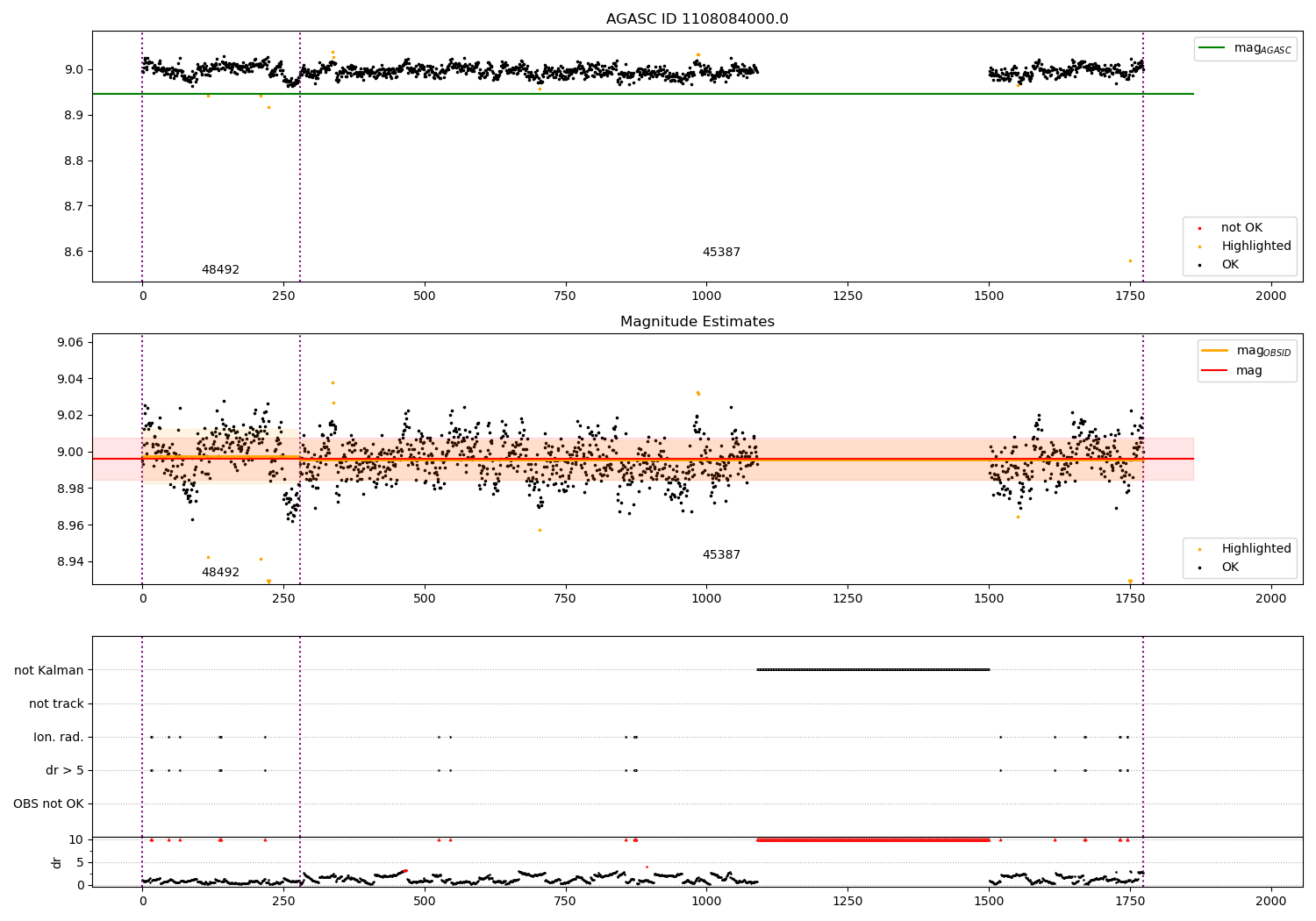This screenshot has width=1316, height=921.
Task: Click x-axis tick 750 under Magnitude Estimates plot
Action: tap(565, 599)
